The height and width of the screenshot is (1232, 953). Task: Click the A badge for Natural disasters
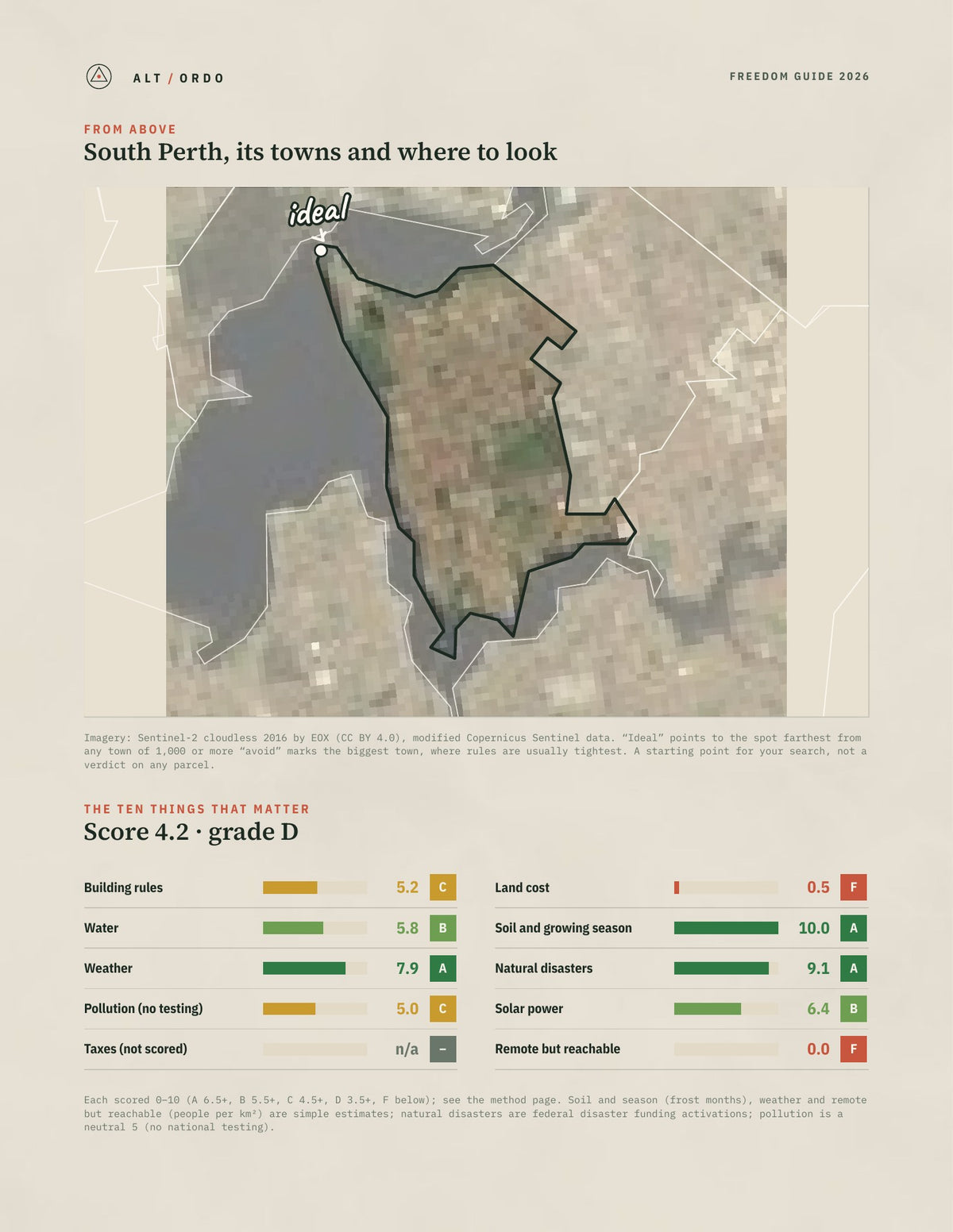(x=854, y=968)
